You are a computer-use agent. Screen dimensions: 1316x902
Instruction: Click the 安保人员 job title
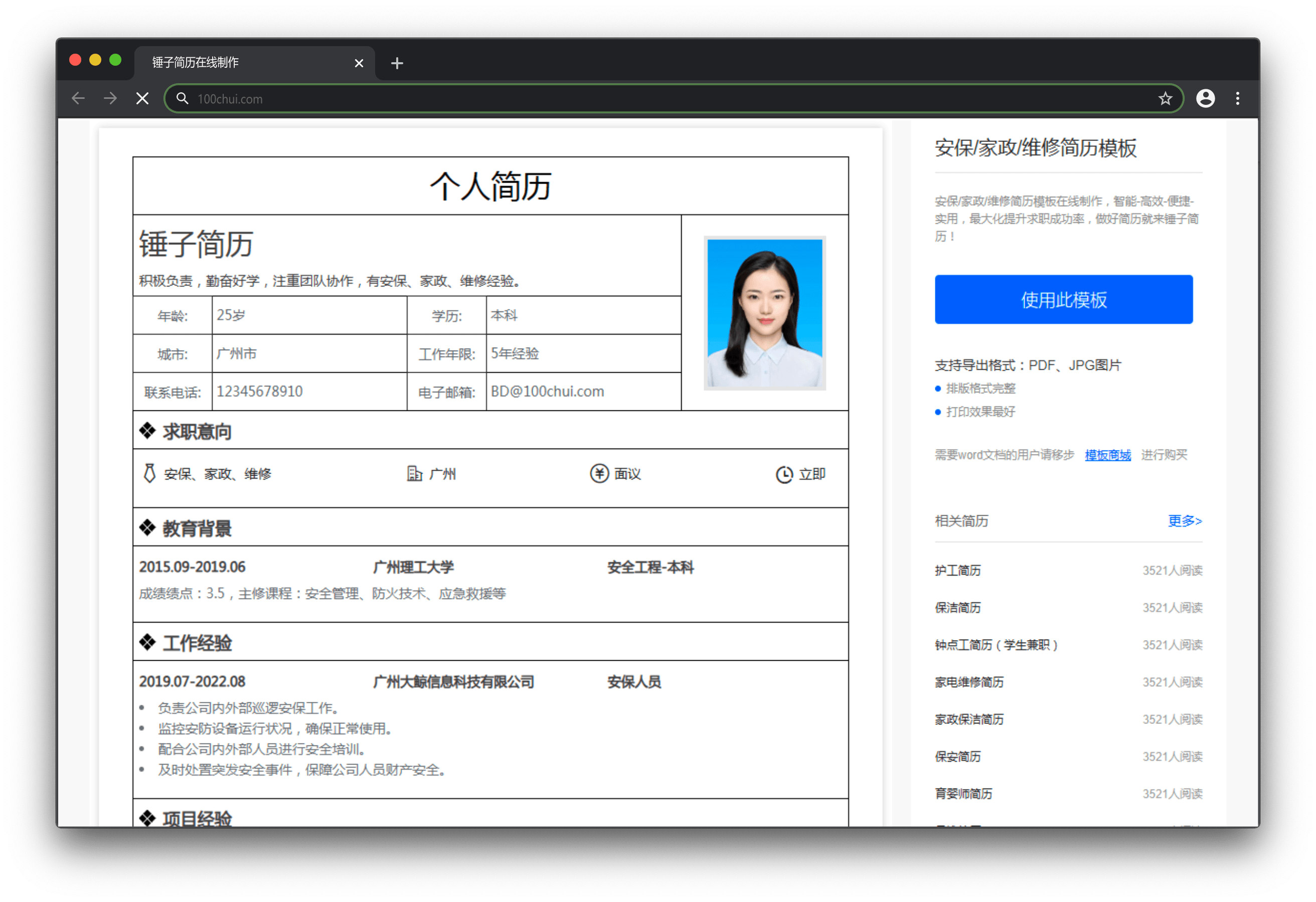[x=633, y=682]
